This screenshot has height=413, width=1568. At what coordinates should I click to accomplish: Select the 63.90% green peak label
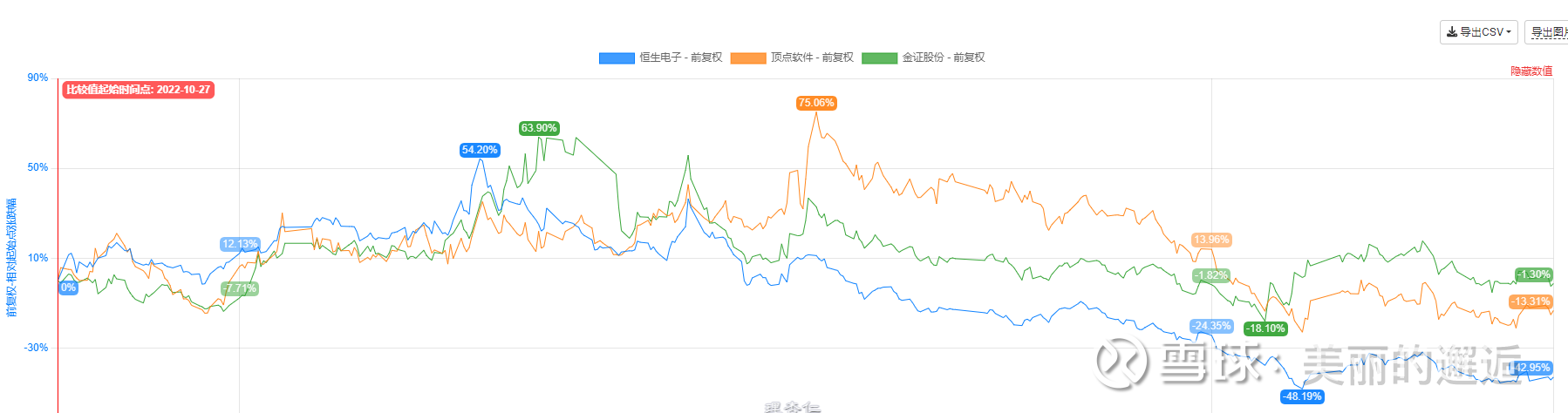pyautogui.click(x=539, y=128)
